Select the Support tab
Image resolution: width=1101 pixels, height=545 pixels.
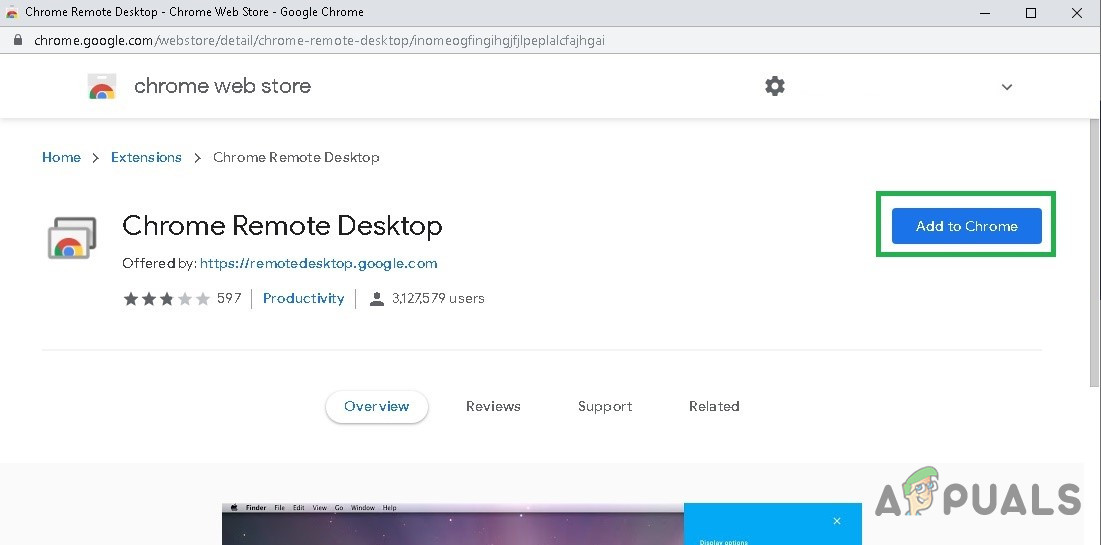point(605,406)
